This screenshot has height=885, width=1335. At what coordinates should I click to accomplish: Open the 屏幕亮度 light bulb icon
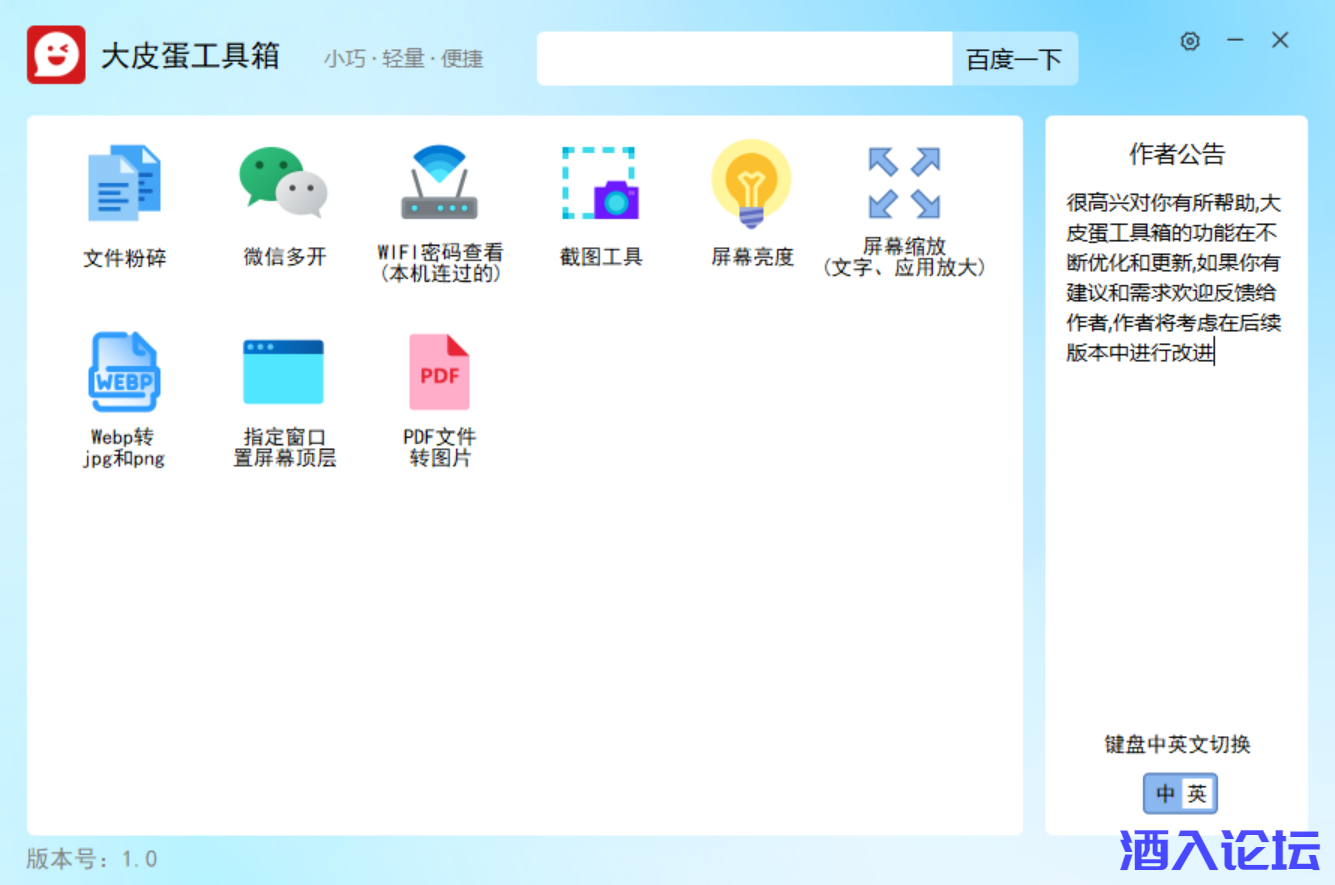pos(751,184)
